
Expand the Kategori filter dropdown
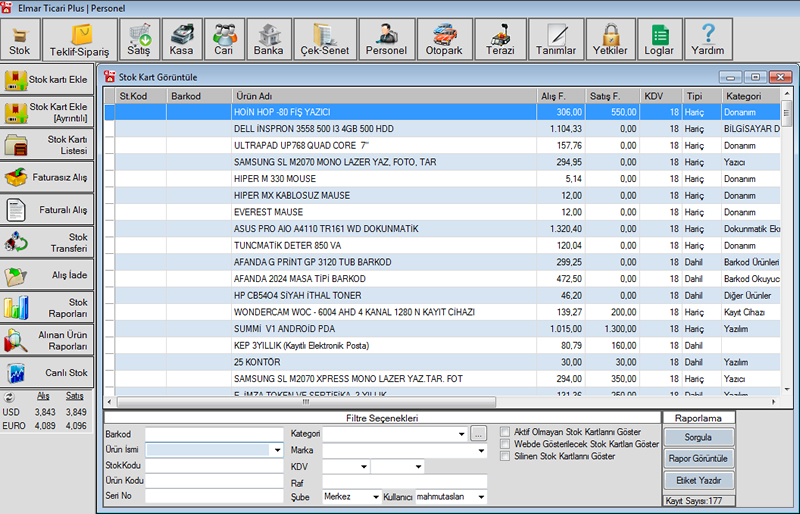click(x=461, y=434)
